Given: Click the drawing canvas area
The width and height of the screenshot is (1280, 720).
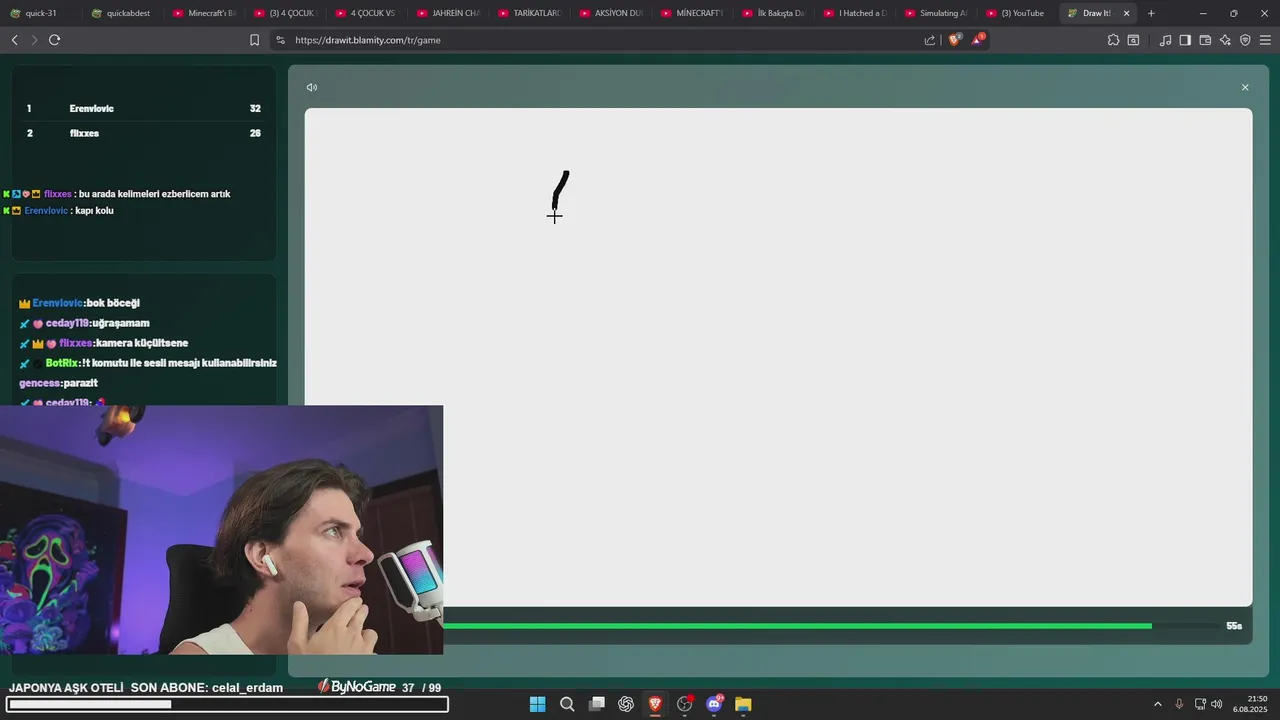Looking at the screenshot, I should (778, 357).
